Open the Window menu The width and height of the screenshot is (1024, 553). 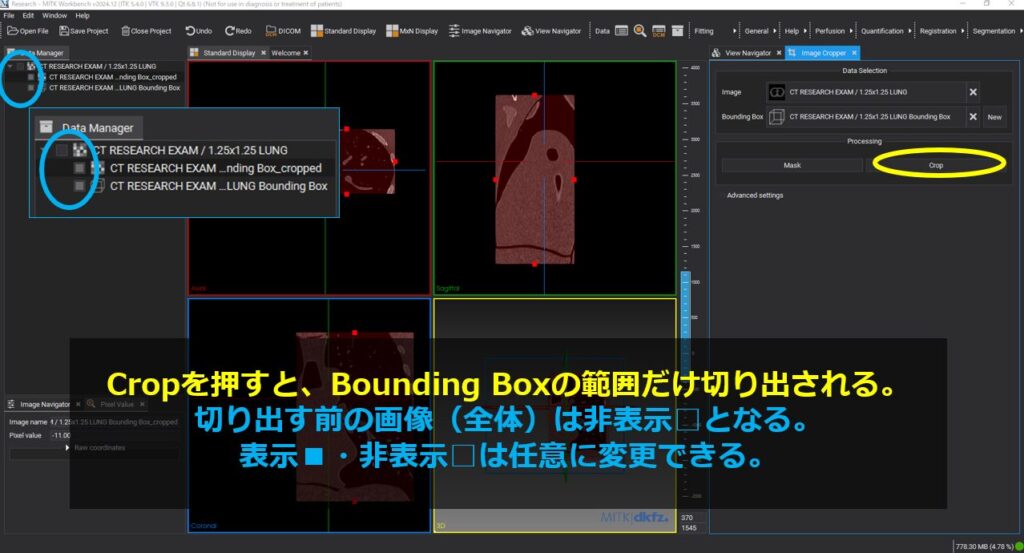[x=54, y=15]
